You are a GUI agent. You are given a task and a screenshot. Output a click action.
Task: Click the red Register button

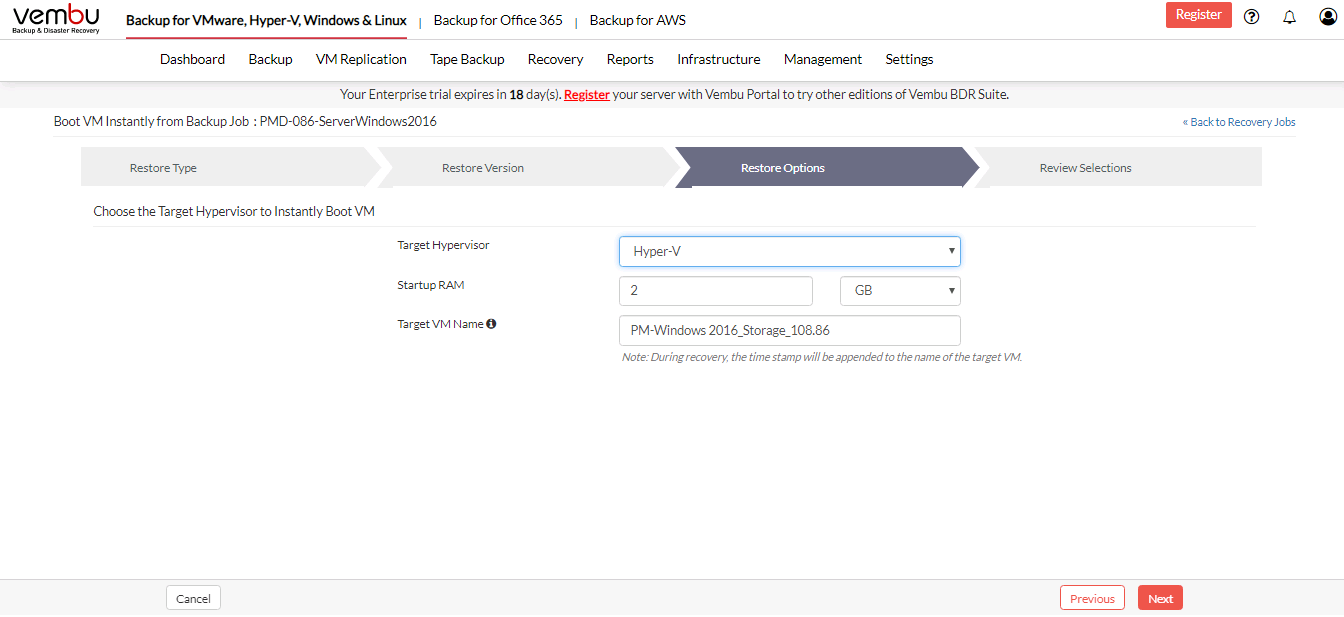[1199, 15]
